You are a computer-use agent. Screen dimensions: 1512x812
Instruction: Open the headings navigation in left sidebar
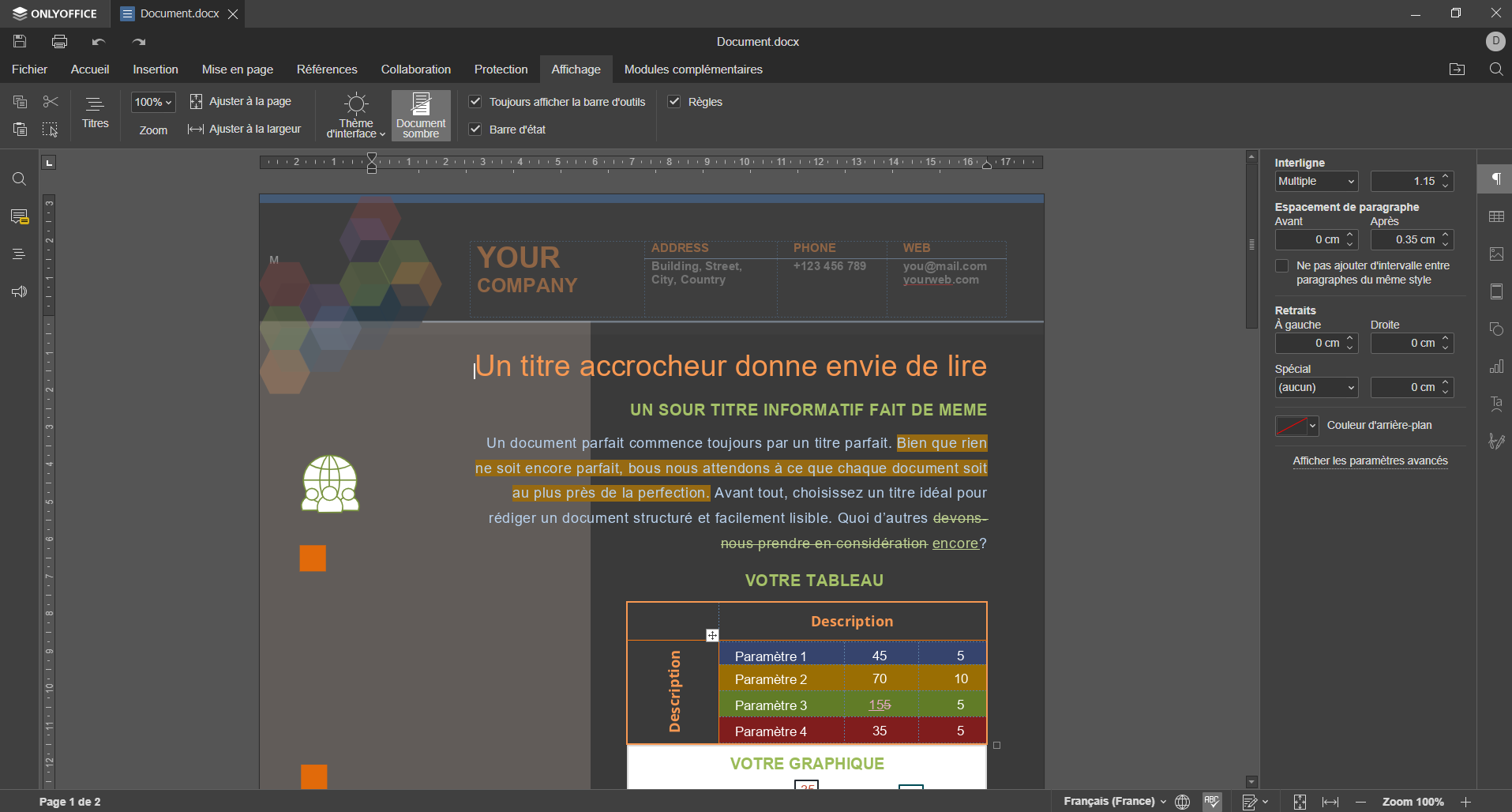coord(19,254)
